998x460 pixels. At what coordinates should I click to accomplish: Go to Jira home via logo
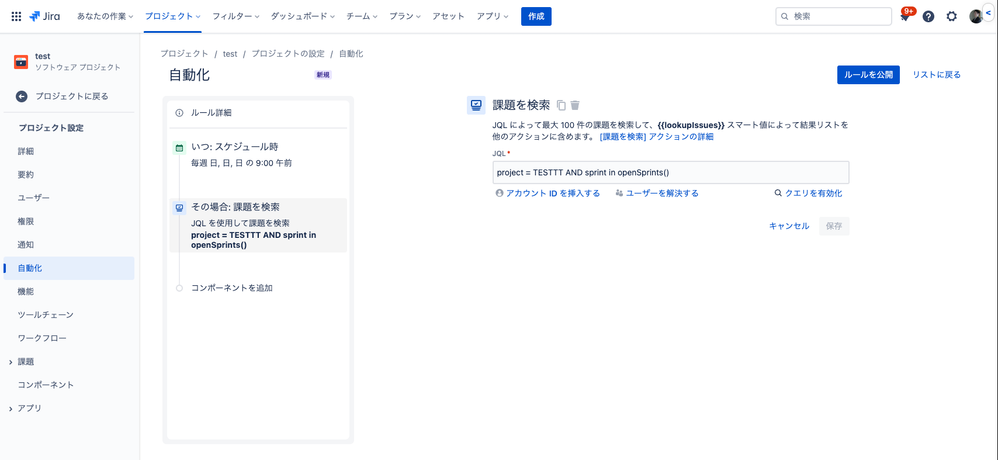click(x=45, y=17)
